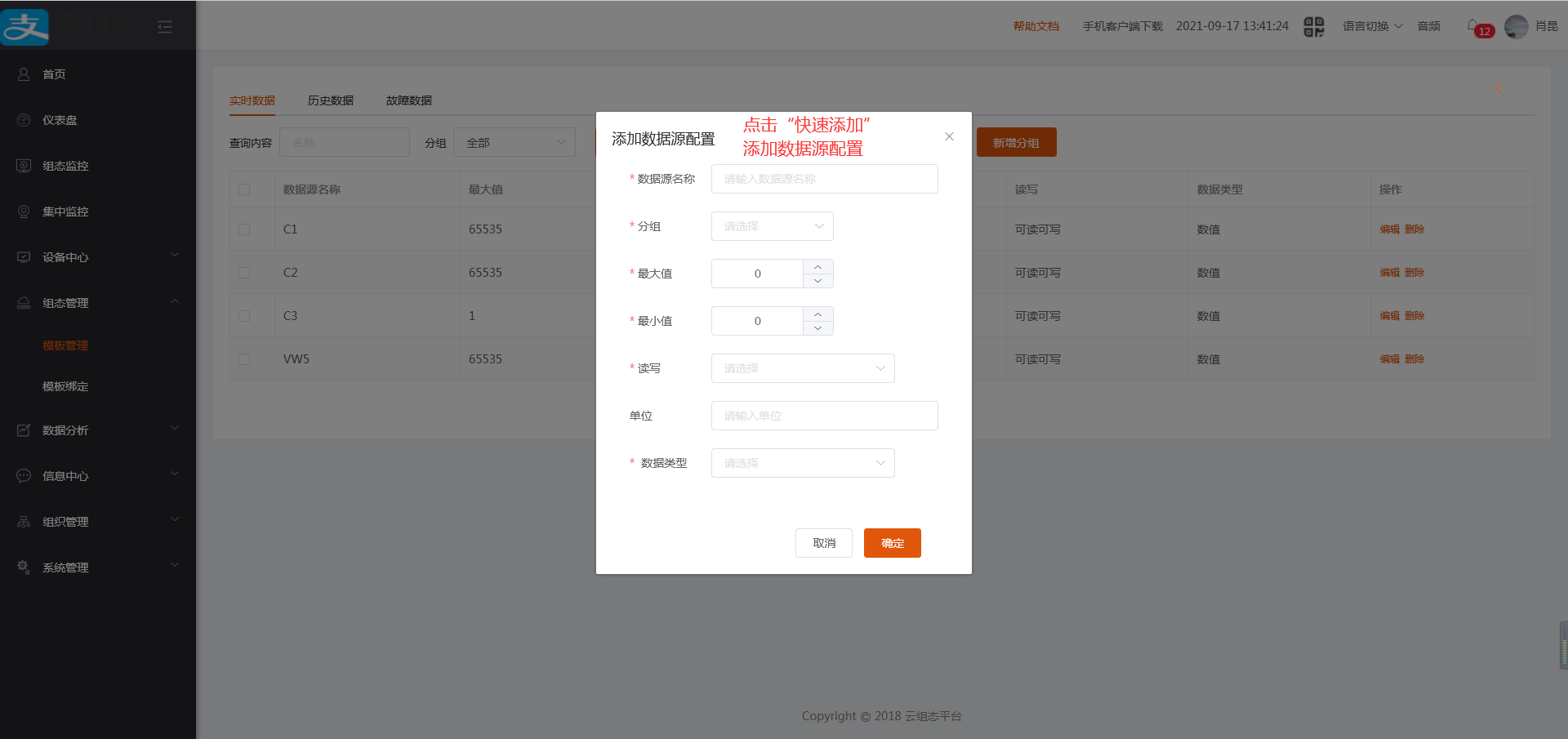Click the 取消 button in the dialog
Screen dimensions: 1568x739
point(824,543)
